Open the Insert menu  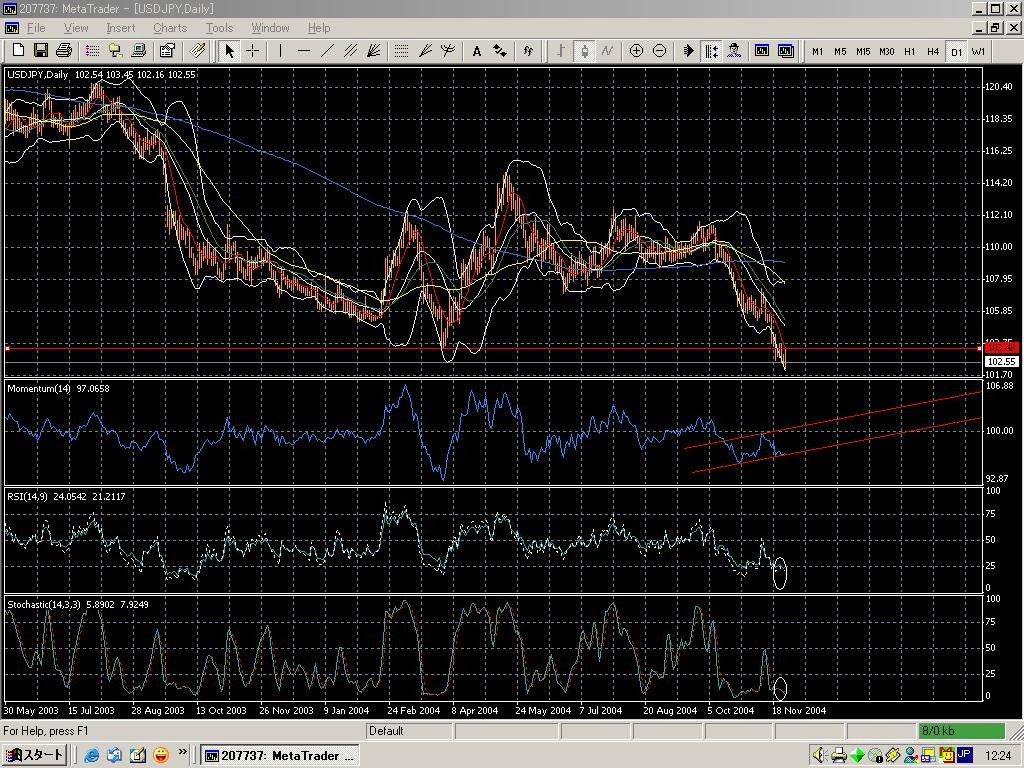click(x=121, y=28)
